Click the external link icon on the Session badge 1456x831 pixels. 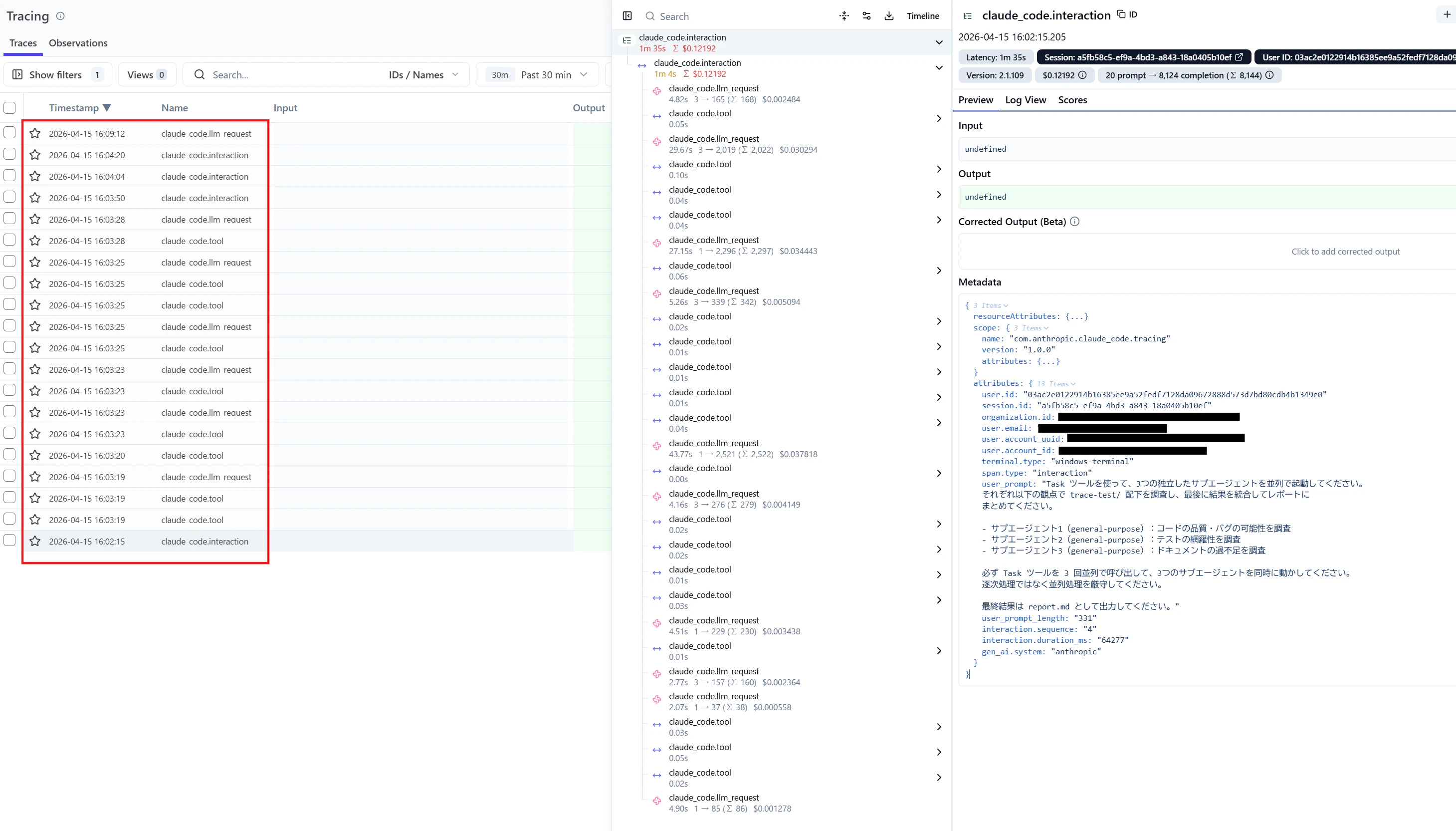point(1239,57)
